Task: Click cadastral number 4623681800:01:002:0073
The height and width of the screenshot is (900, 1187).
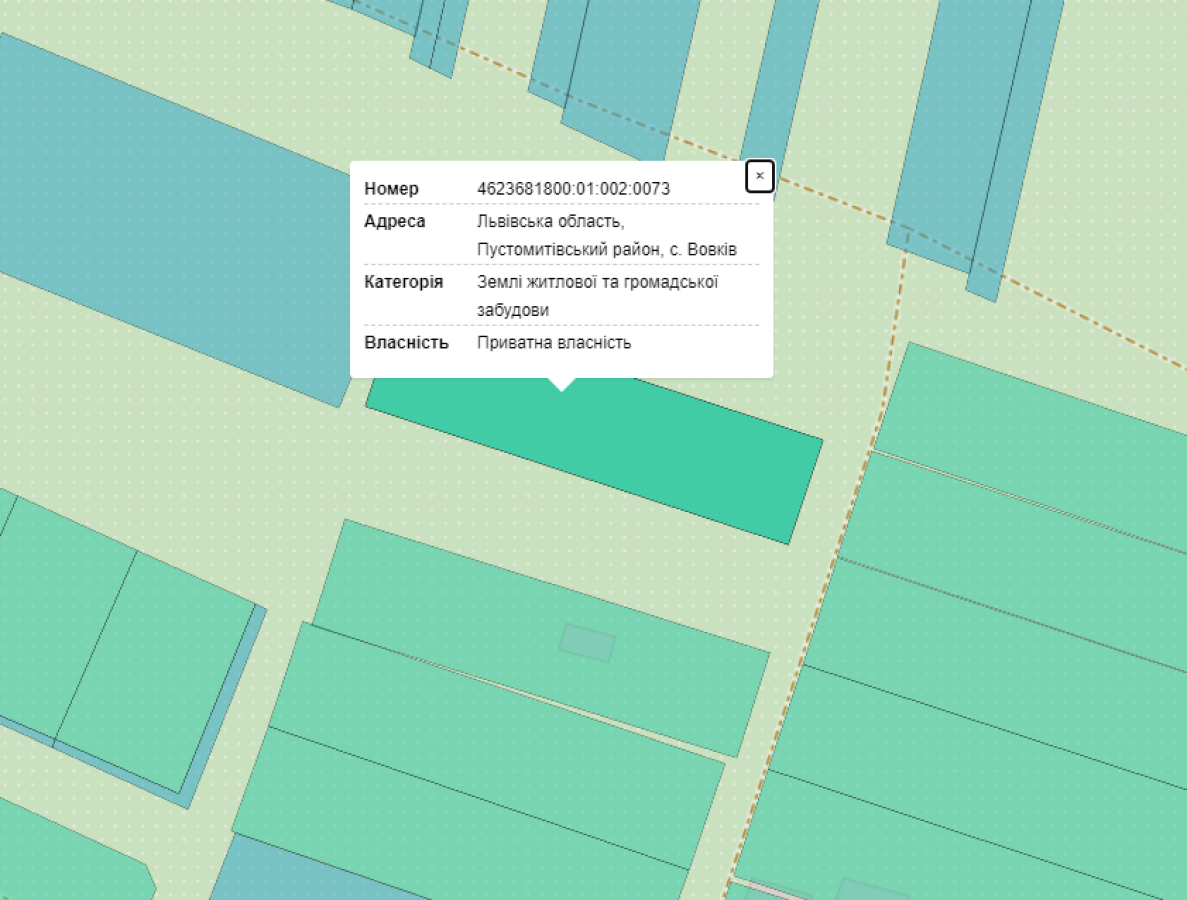Action: coord(573,189)
